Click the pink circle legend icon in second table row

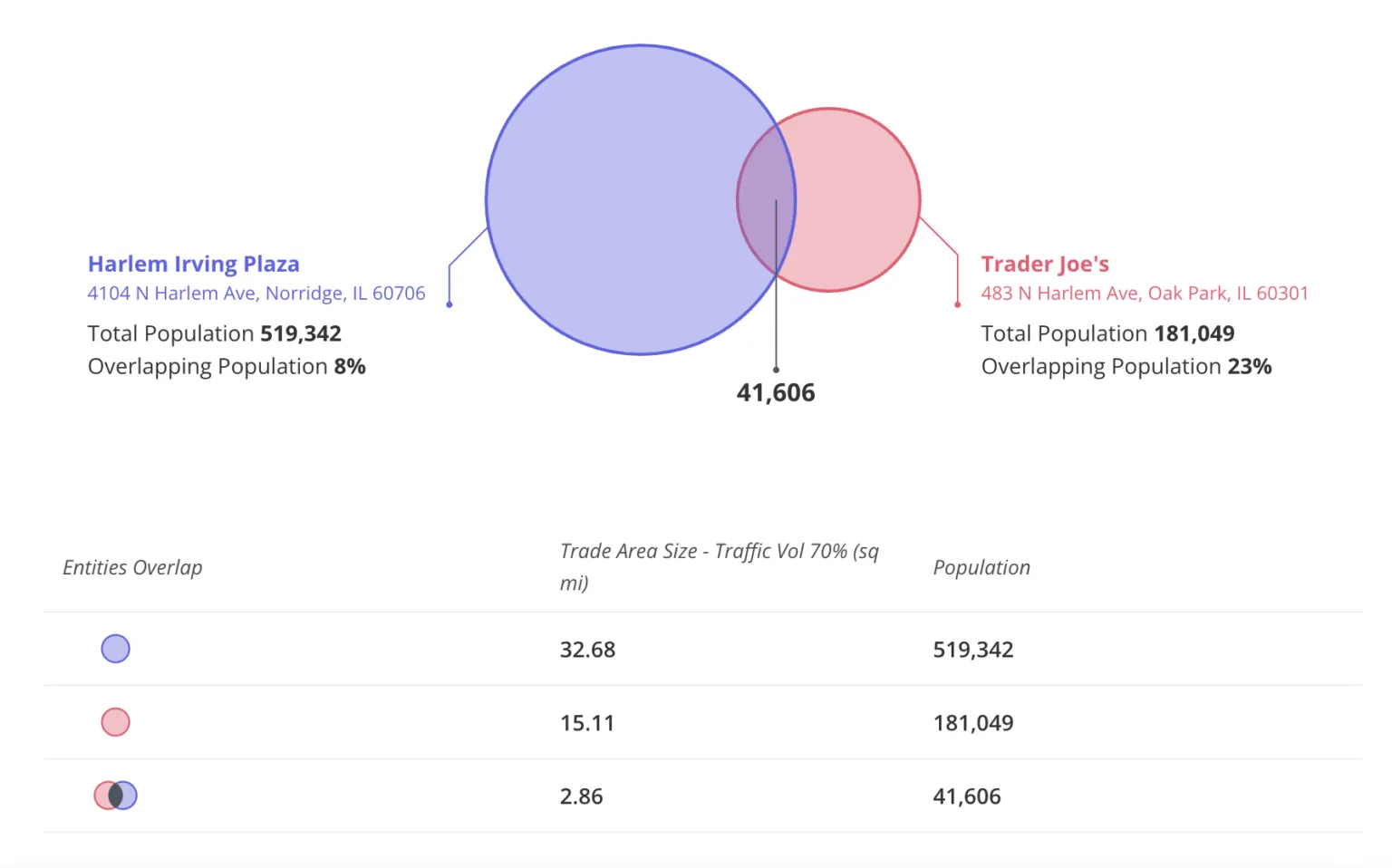click(114, 721)
